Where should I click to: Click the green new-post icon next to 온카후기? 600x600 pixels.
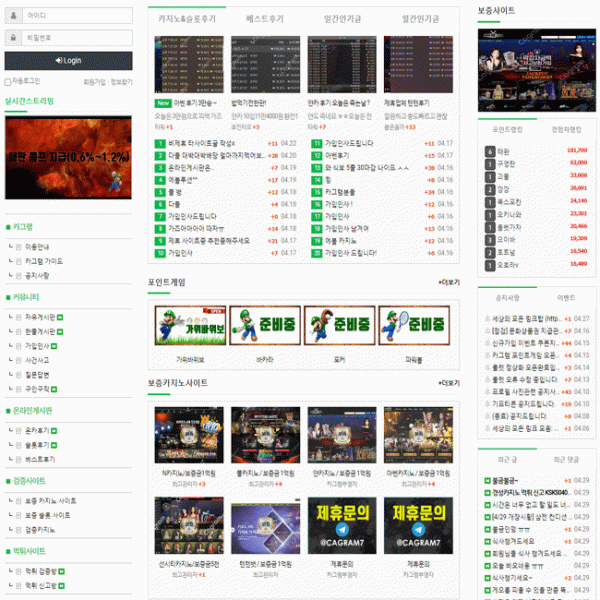point(54,431)
